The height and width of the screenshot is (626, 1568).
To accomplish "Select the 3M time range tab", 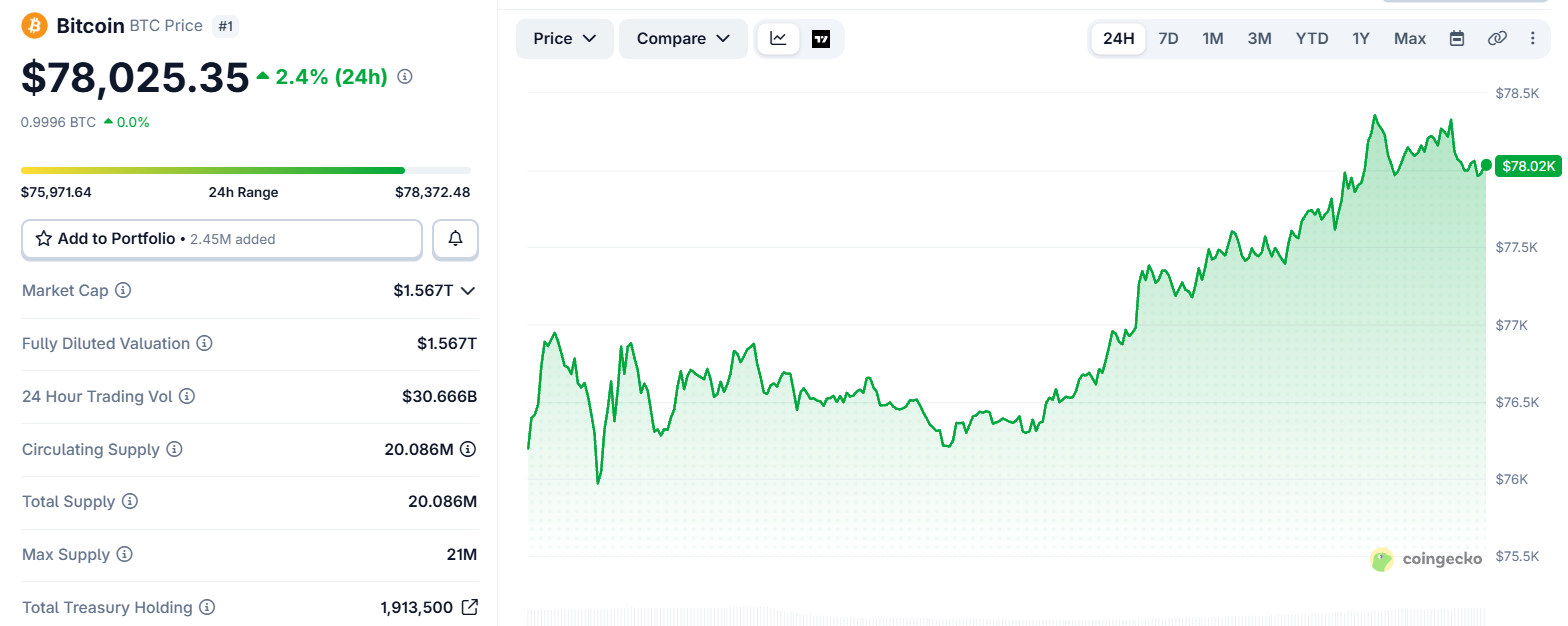I will [1259, 39].
